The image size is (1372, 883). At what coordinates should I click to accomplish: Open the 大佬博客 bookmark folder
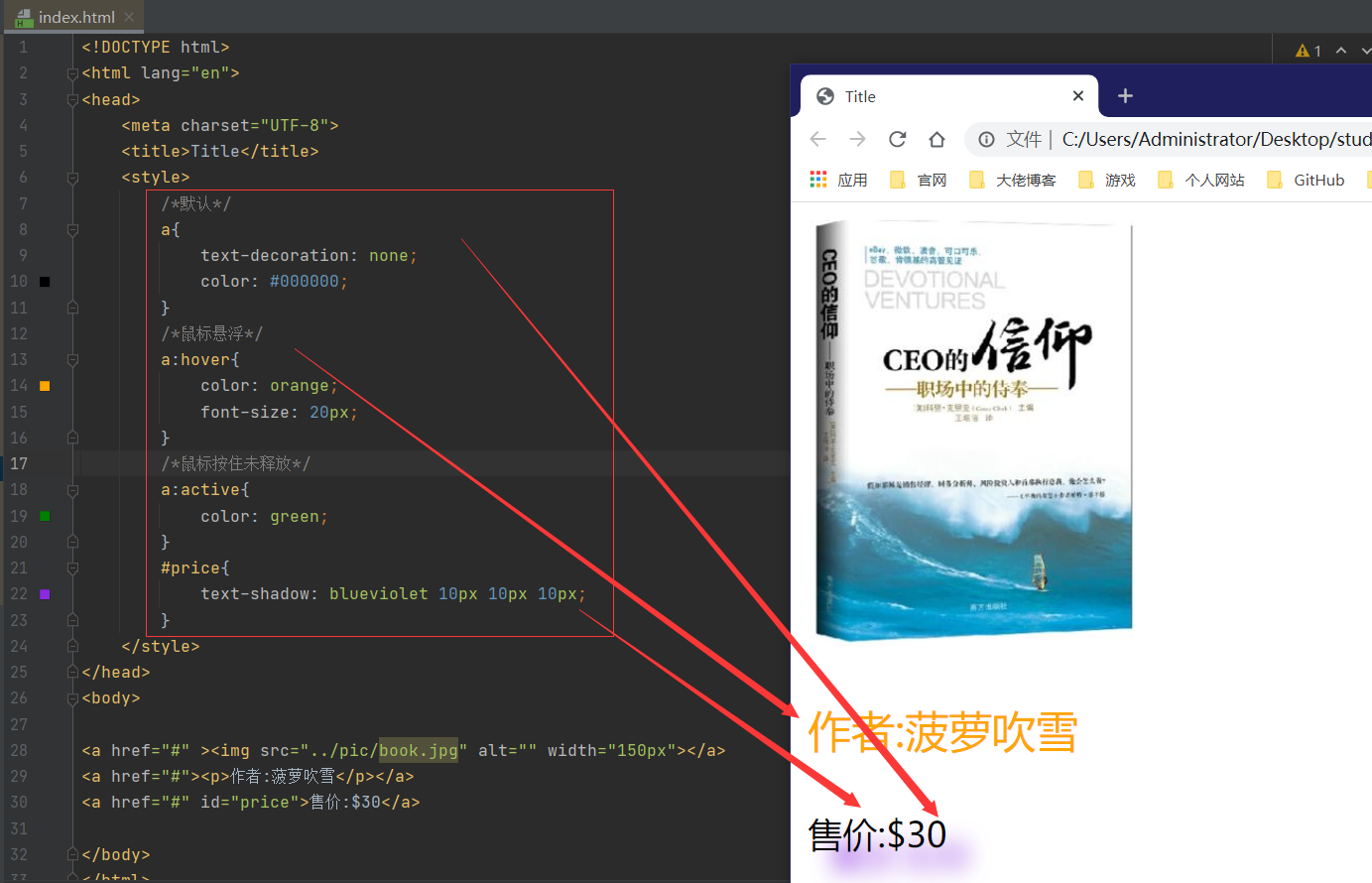click(x=1013, y=180)
